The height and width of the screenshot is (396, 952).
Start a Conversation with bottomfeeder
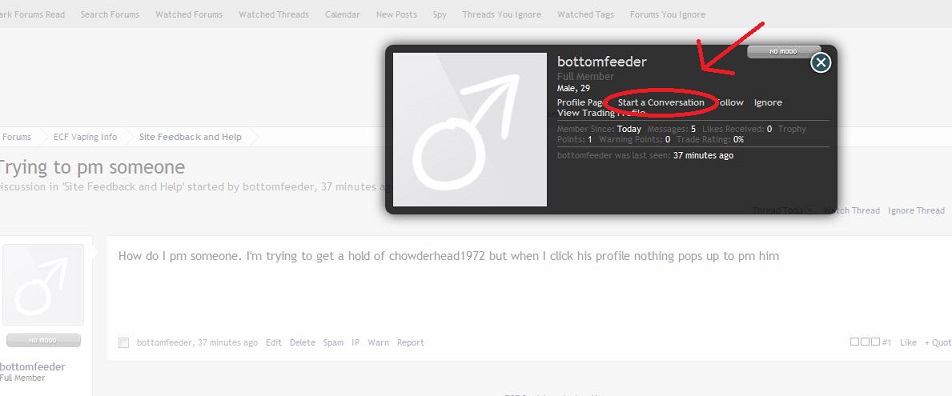tap(661, 103)
